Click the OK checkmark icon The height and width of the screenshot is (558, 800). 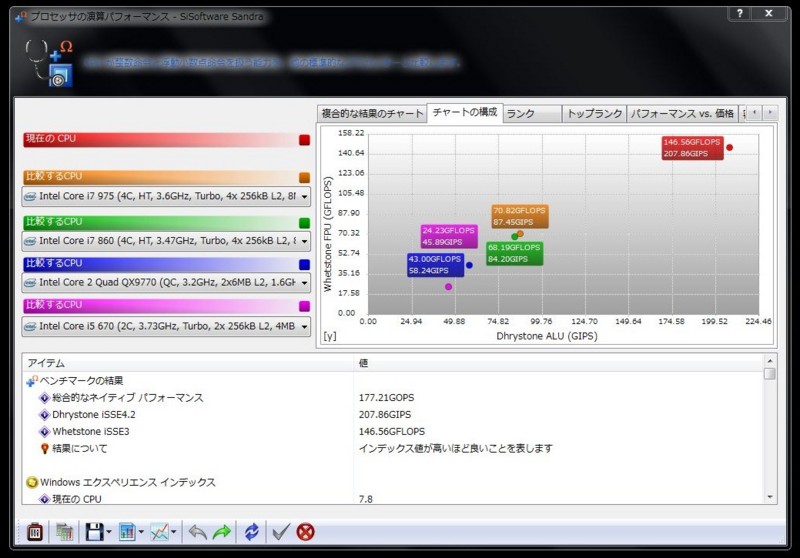pyautogui.click(x=281, y=532)
